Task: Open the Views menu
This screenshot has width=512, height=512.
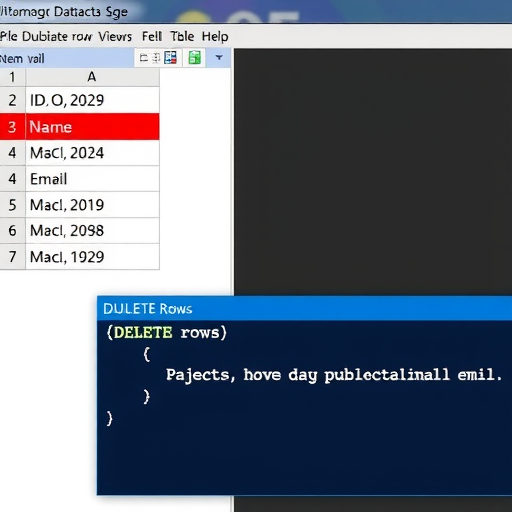Action: pos(115,36)
